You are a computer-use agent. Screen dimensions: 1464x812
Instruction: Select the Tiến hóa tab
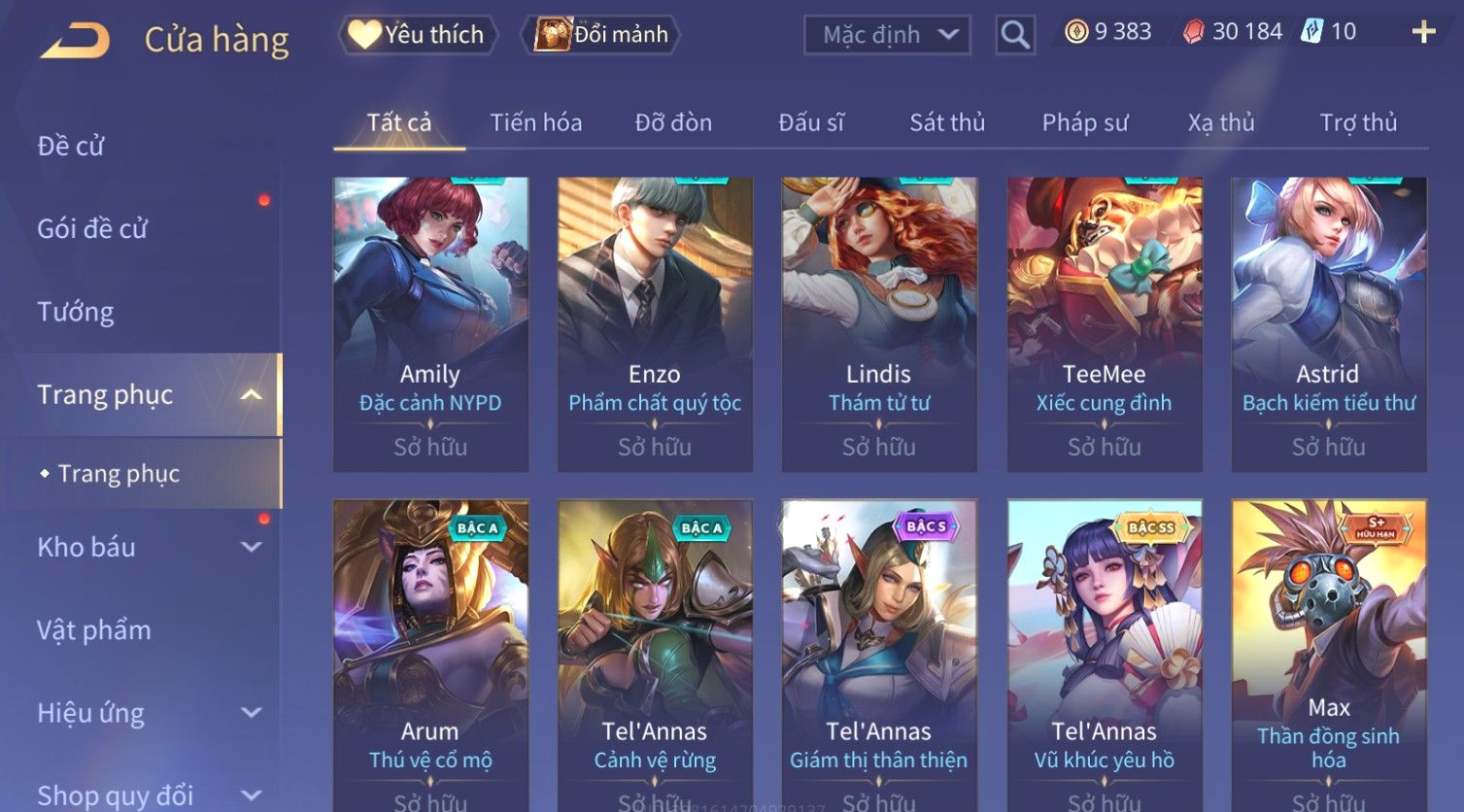(x=536, y=122)
